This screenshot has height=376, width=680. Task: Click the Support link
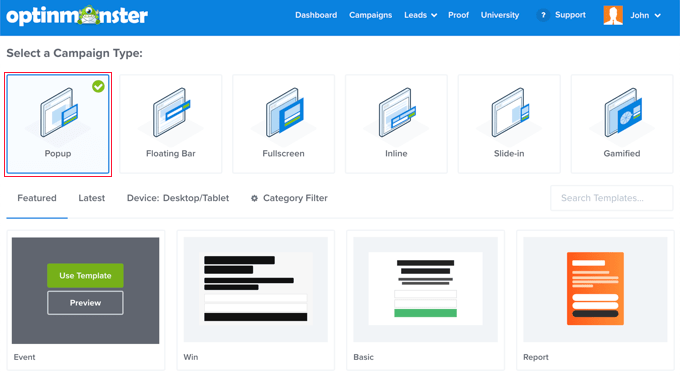570,15
